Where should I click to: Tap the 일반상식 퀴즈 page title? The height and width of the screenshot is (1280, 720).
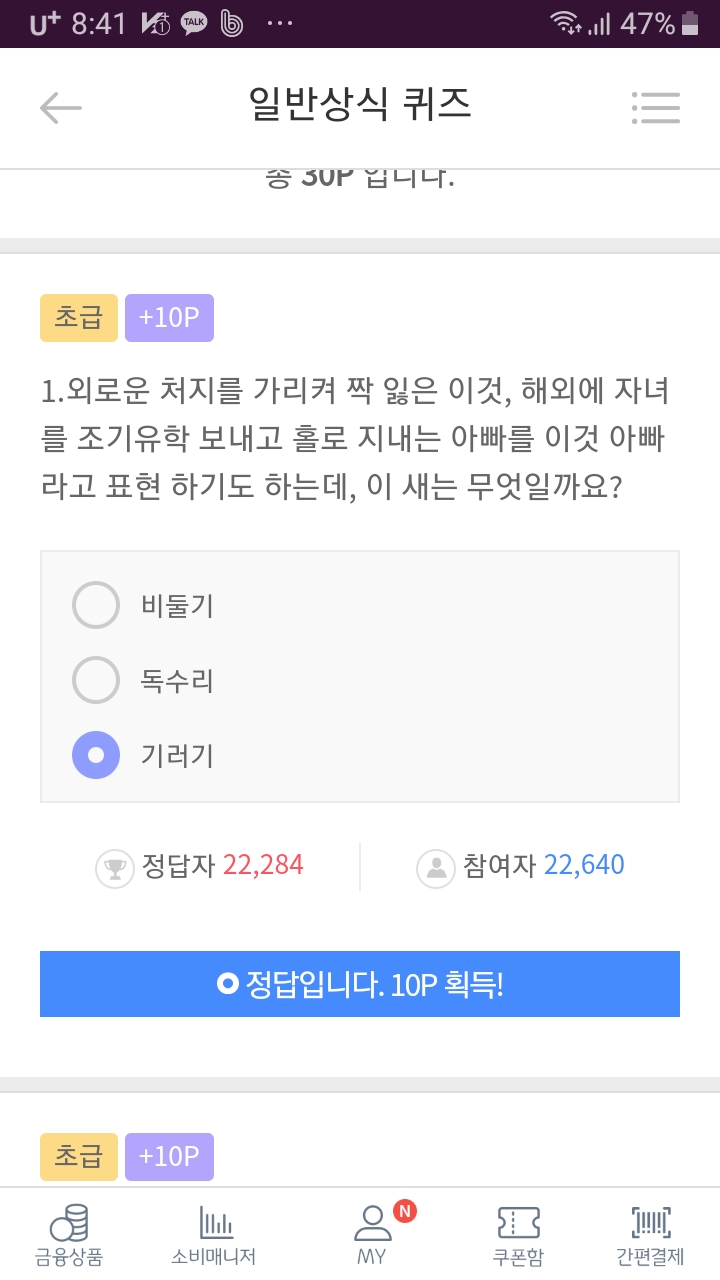click(x=360, y=104)
